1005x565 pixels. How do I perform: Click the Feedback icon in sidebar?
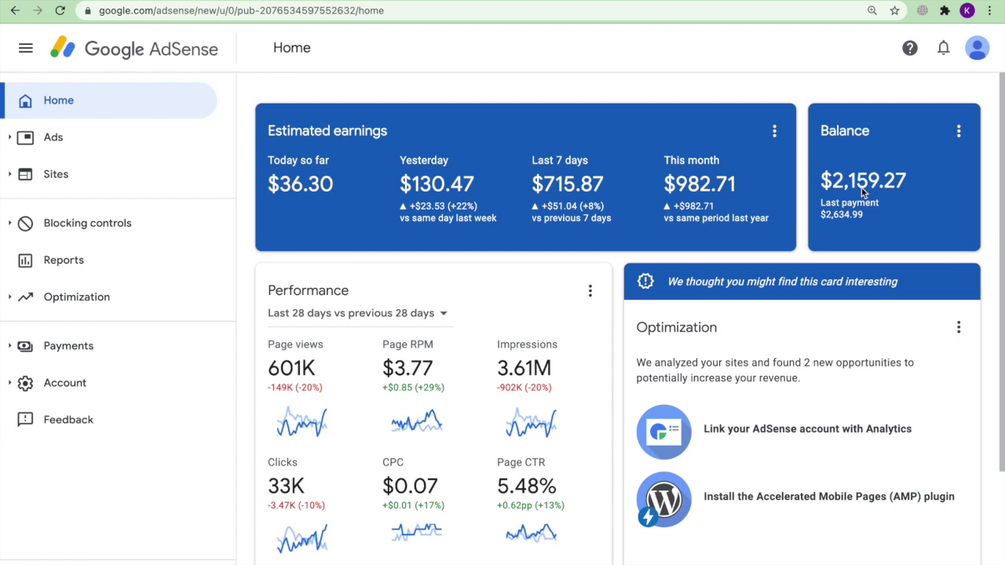point(25,420)
